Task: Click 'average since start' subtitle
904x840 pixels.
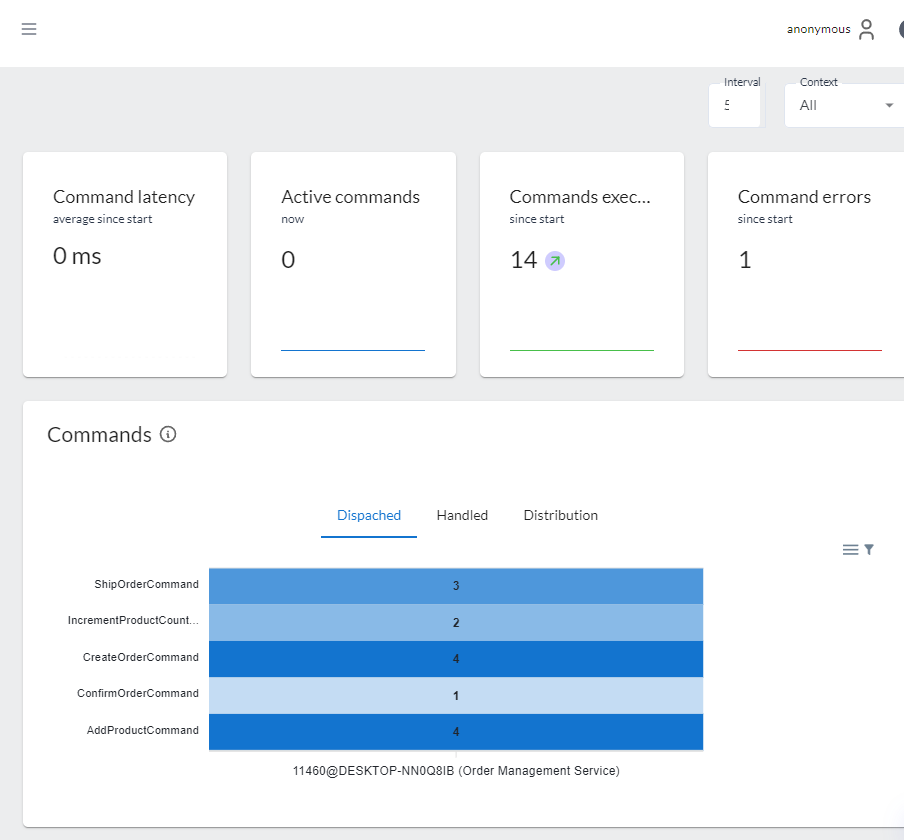Action: (x=103, y=219)
